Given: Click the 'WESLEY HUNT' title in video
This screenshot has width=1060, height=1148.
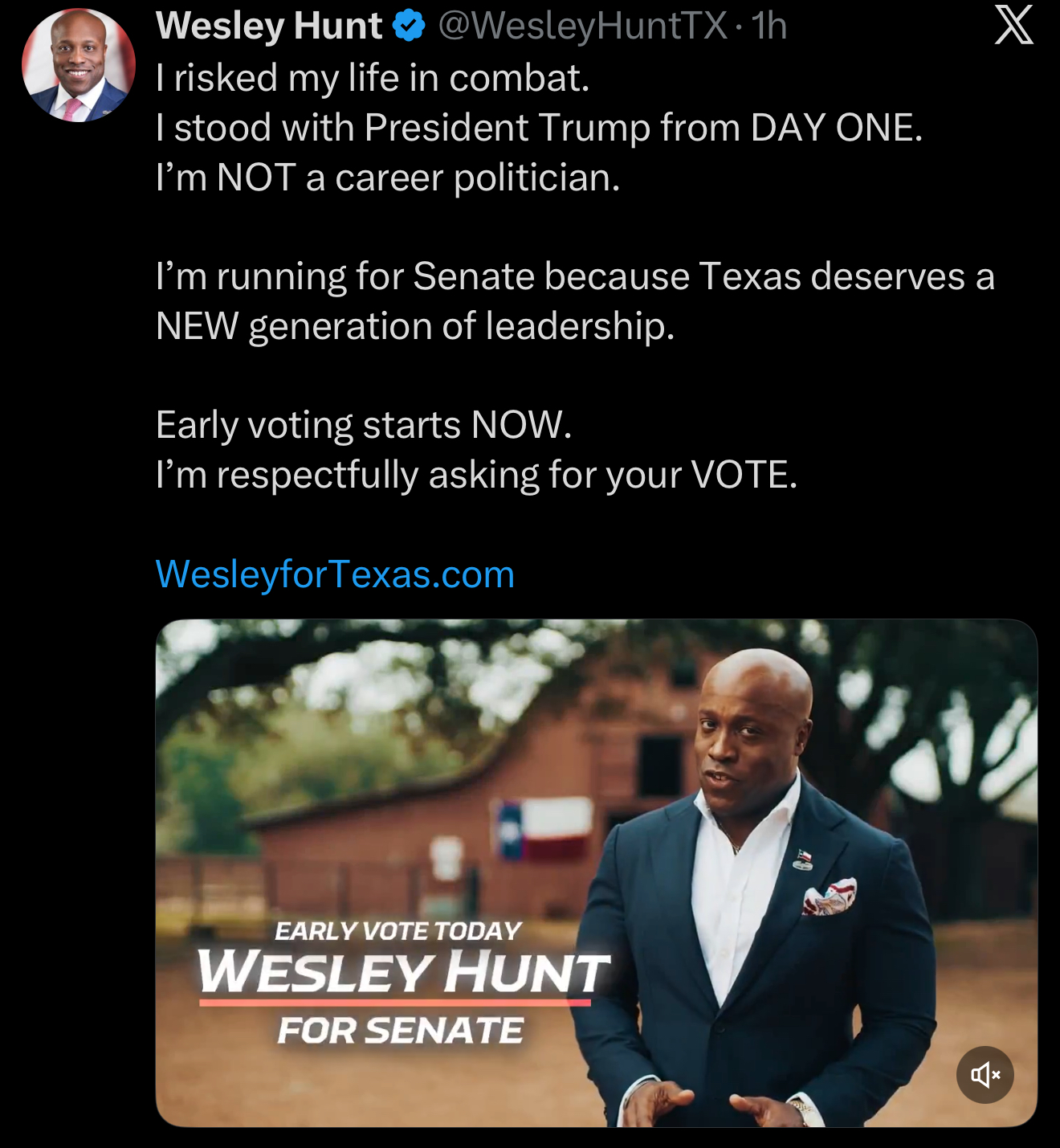Looking at the screenshot, I should click(404, 972).
